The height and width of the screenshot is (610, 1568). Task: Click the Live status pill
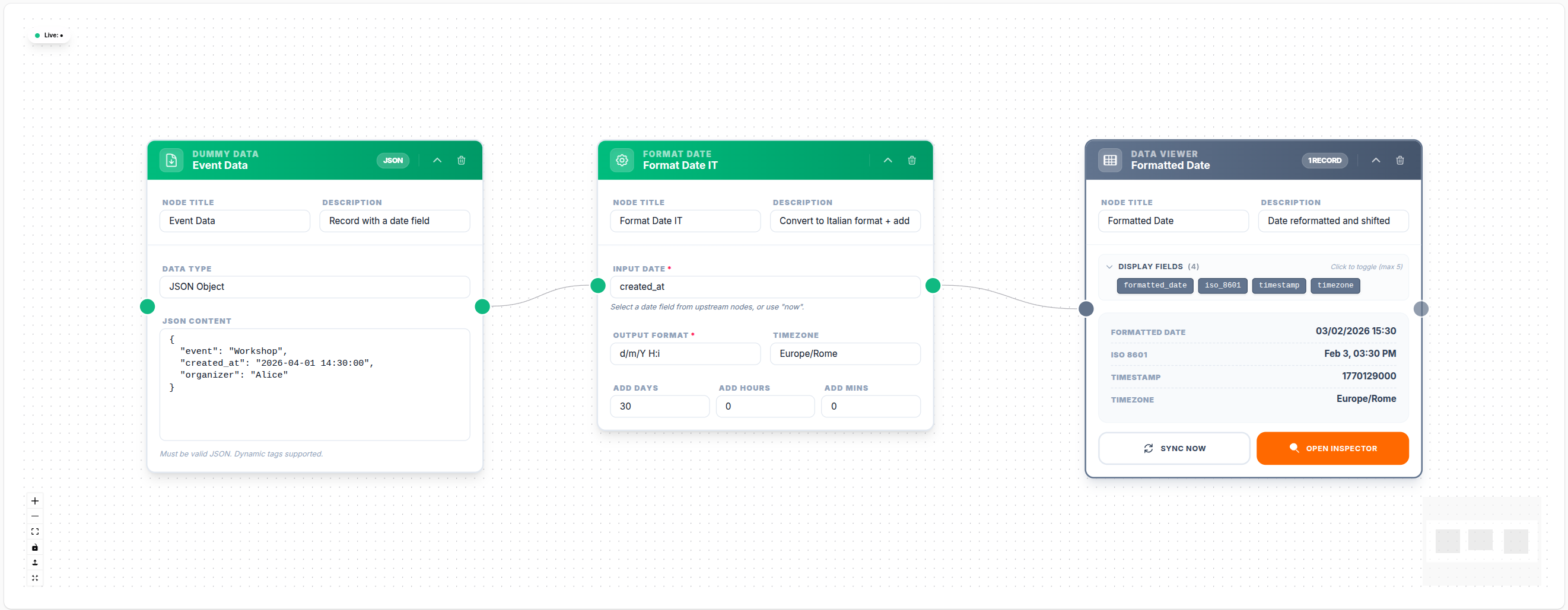[x=49, y=34]
